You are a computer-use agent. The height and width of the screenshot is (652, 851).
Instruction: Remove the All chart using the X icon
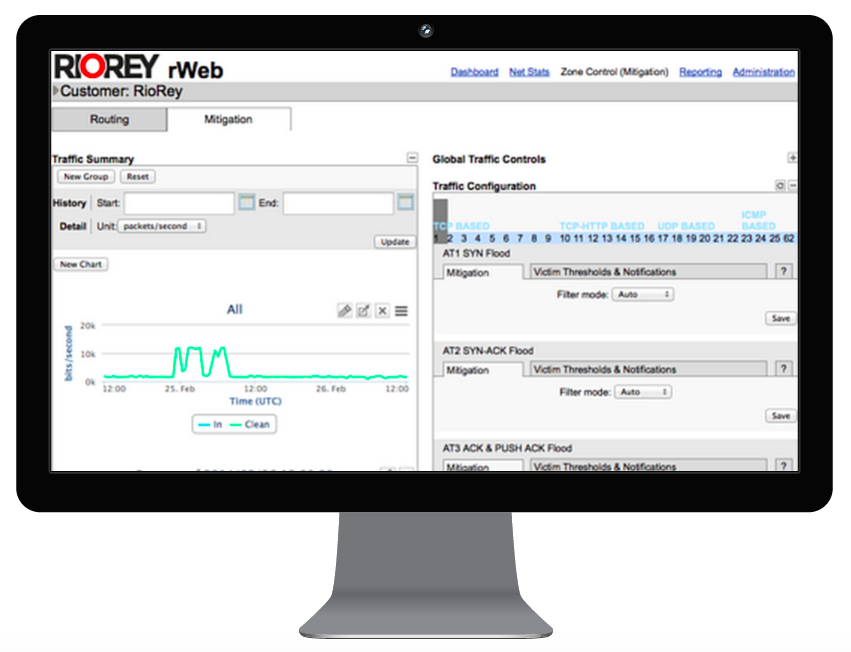(382, 311)
